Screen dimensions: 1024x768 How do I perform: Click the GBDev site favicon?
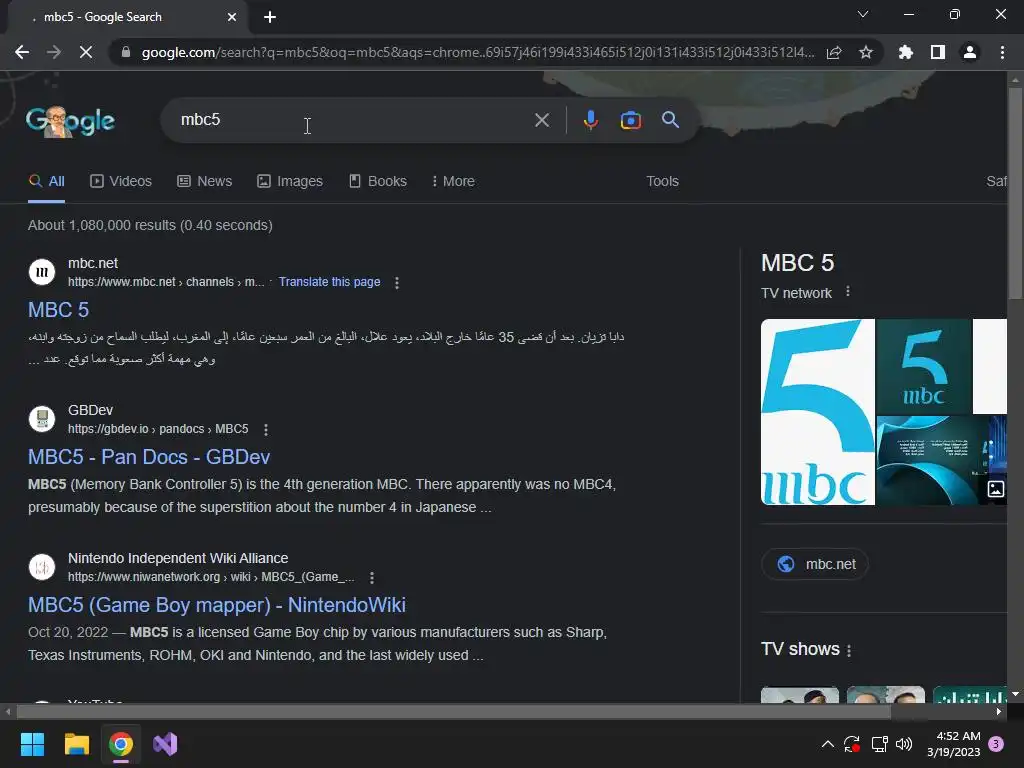42,419
